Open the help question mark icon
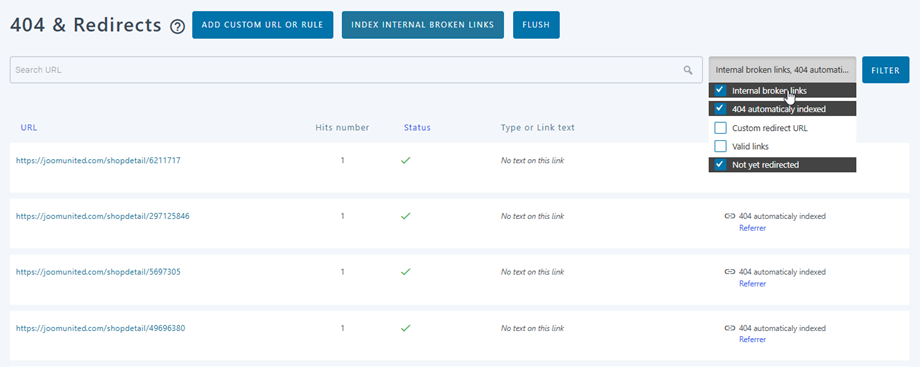Screen dimensions: 920x367 [x=177, y=26]
